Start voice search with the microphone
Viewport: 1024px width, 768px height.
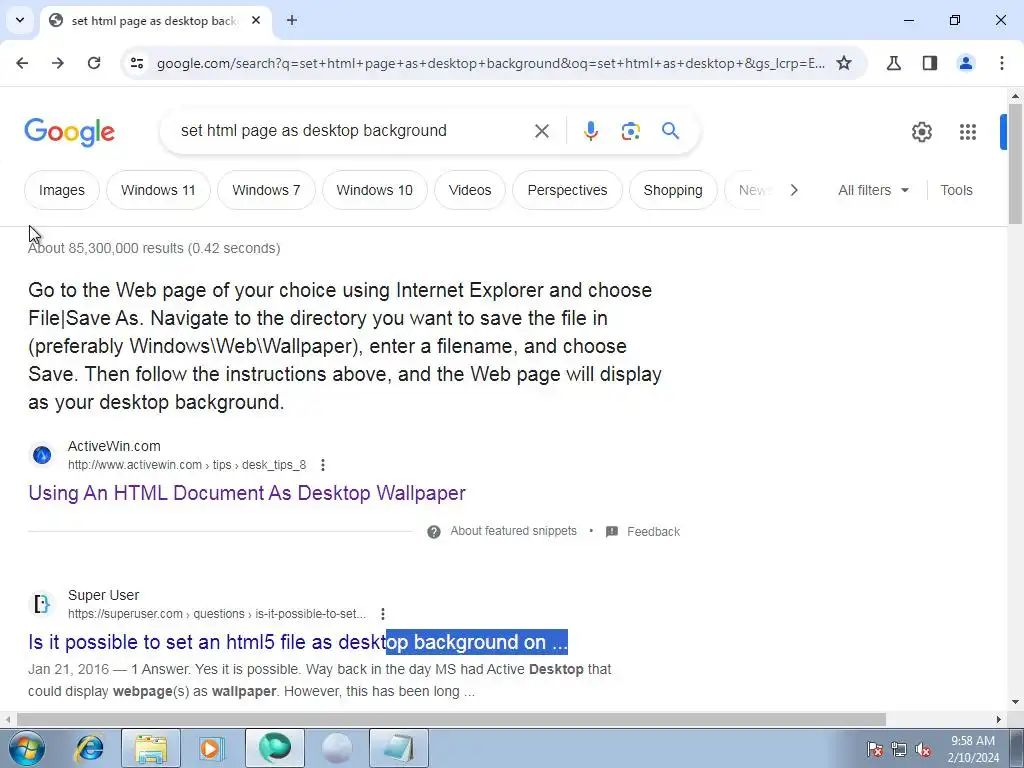[x=590, y=131]
